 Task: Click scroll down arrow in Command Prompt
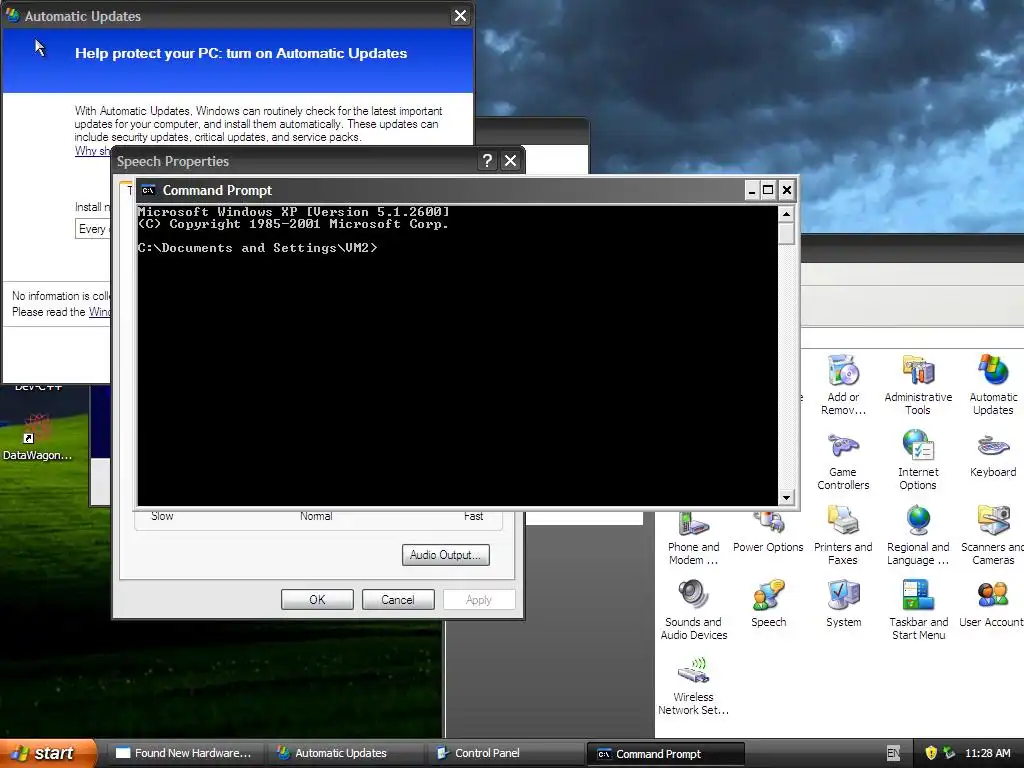[x=786, y=498]
